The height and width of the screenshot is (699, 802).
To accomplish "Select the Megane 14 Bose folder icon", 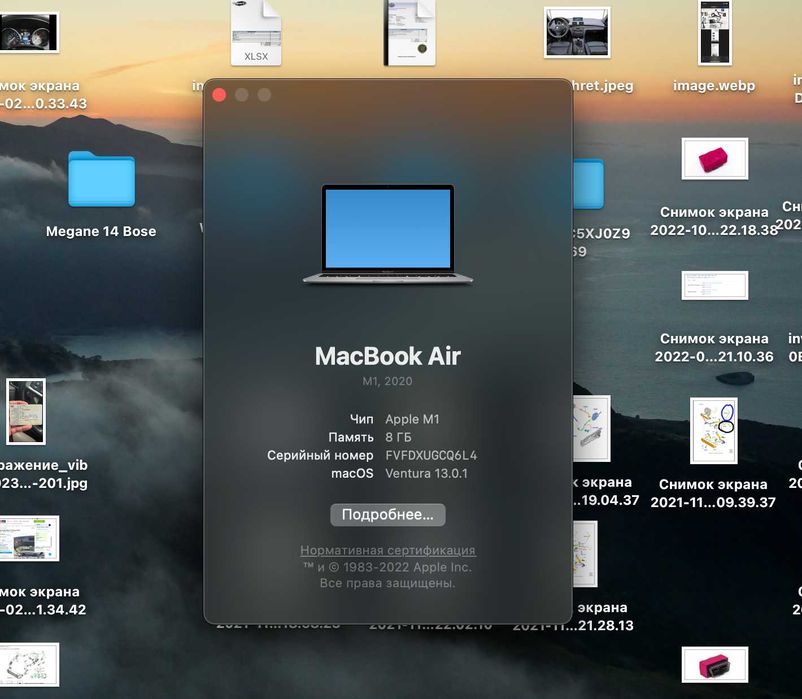I will tap(101, 179).
